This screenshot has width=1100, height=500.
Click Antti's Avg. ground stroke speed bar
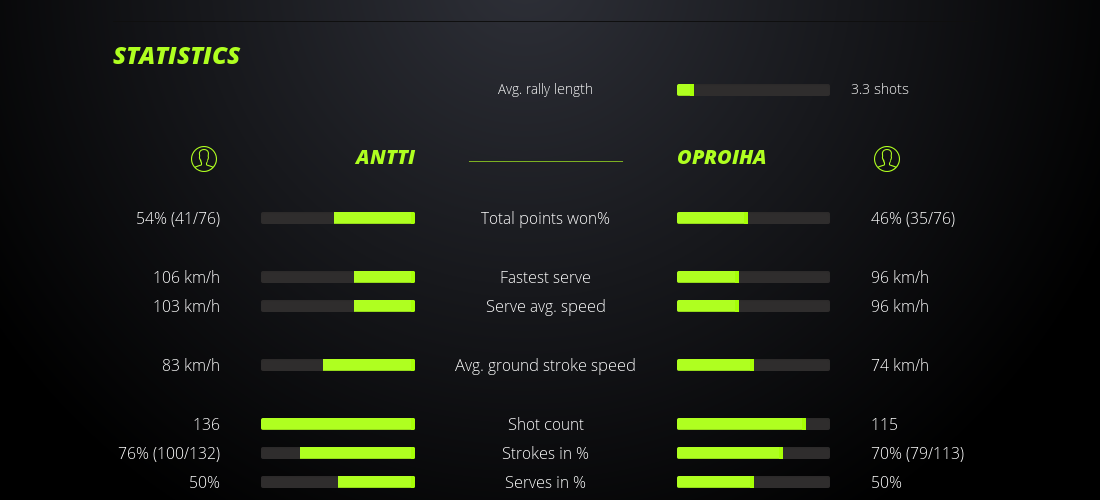(338, 365)
